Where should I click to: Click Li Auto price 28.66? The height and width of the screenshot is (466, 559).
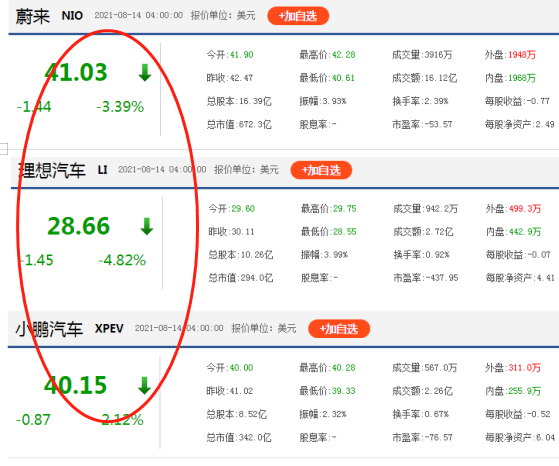78,226
